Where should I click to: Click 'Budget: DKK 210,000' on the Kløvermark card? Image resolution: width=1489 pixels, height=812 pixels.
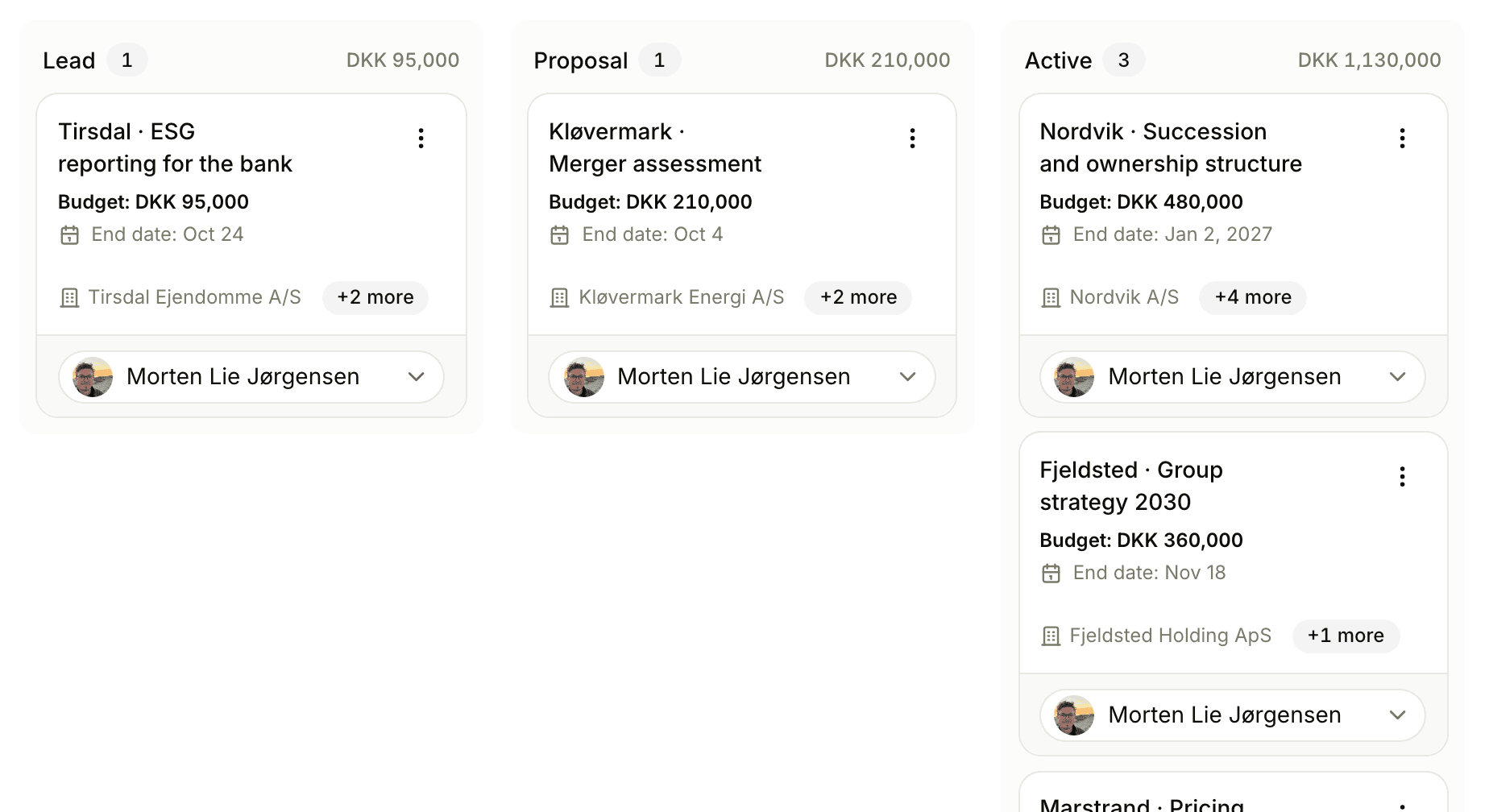pos(650,201)
